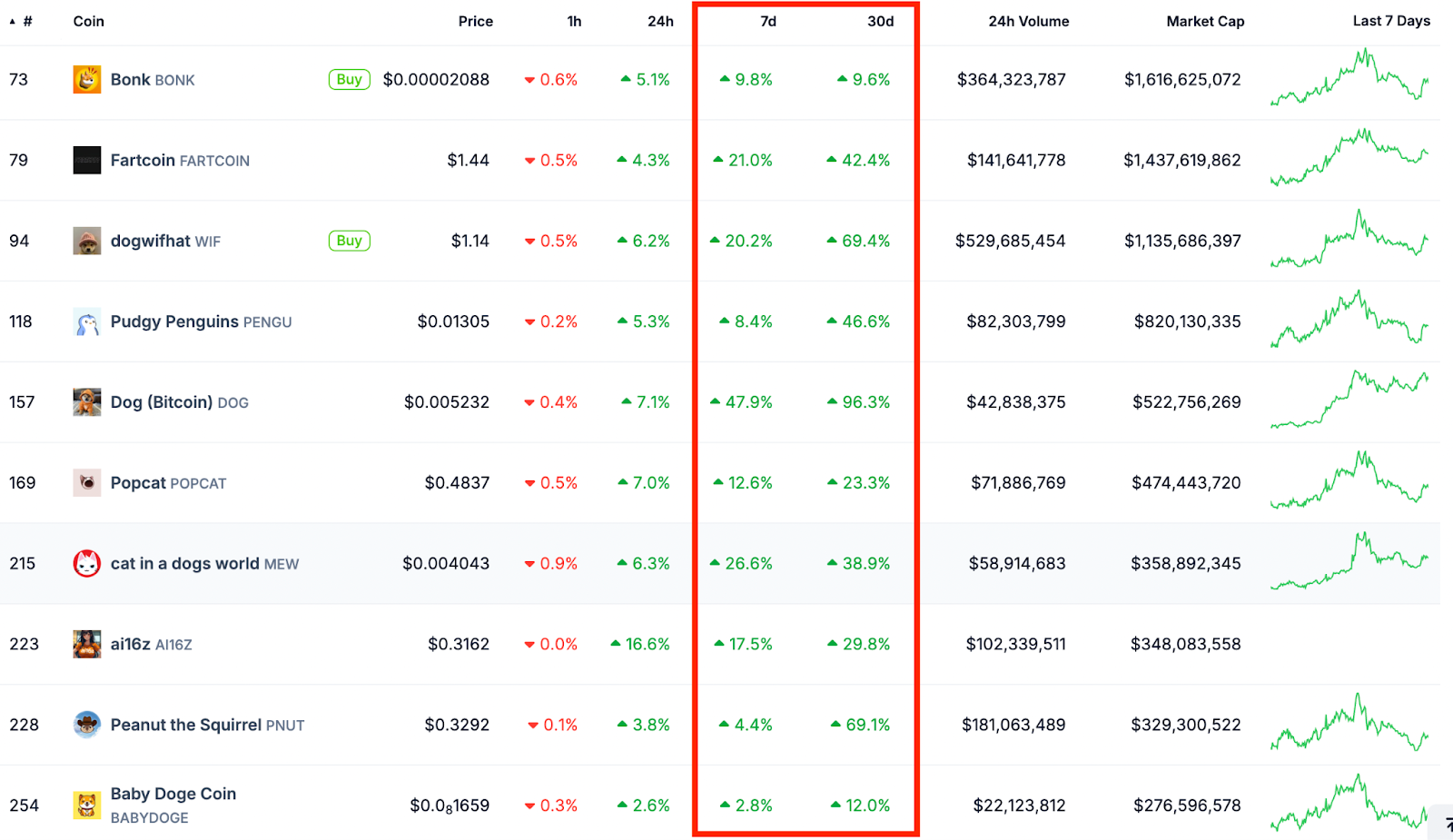Image resolution: width=1453 pixels, height=840 pixels.
Task: Select the Pudgy Penguins penguin icon
Action: coord(86,322)
